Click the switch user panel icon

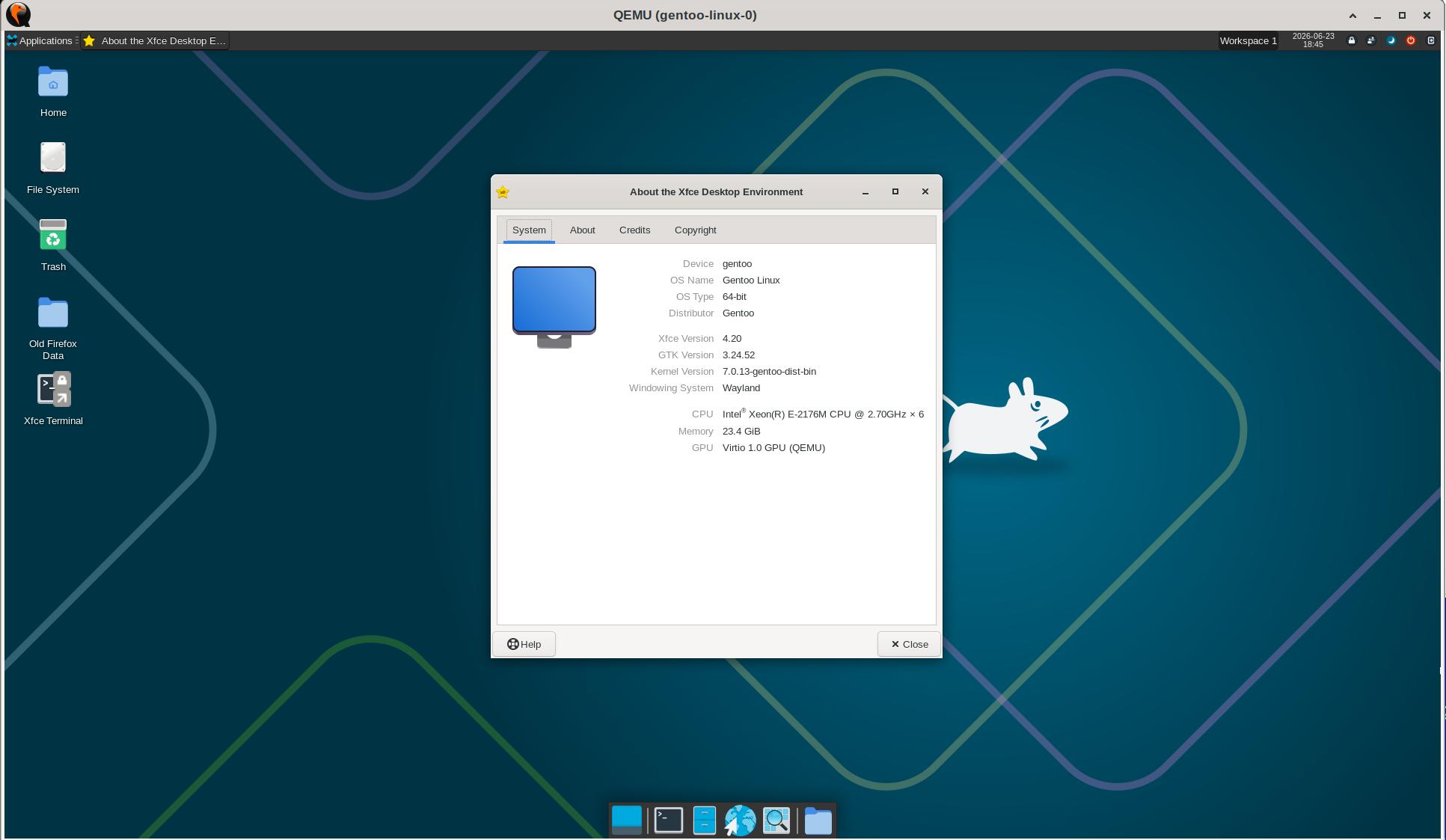[x=1371, y=40]
